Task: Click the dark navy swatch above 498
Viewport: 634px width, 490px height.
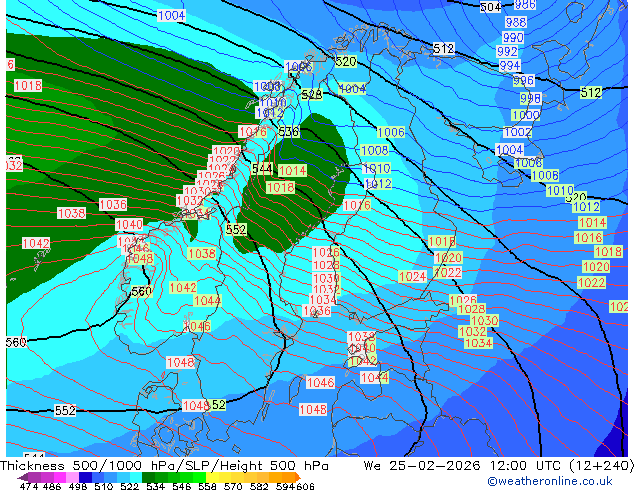Action: pos(85,477)
